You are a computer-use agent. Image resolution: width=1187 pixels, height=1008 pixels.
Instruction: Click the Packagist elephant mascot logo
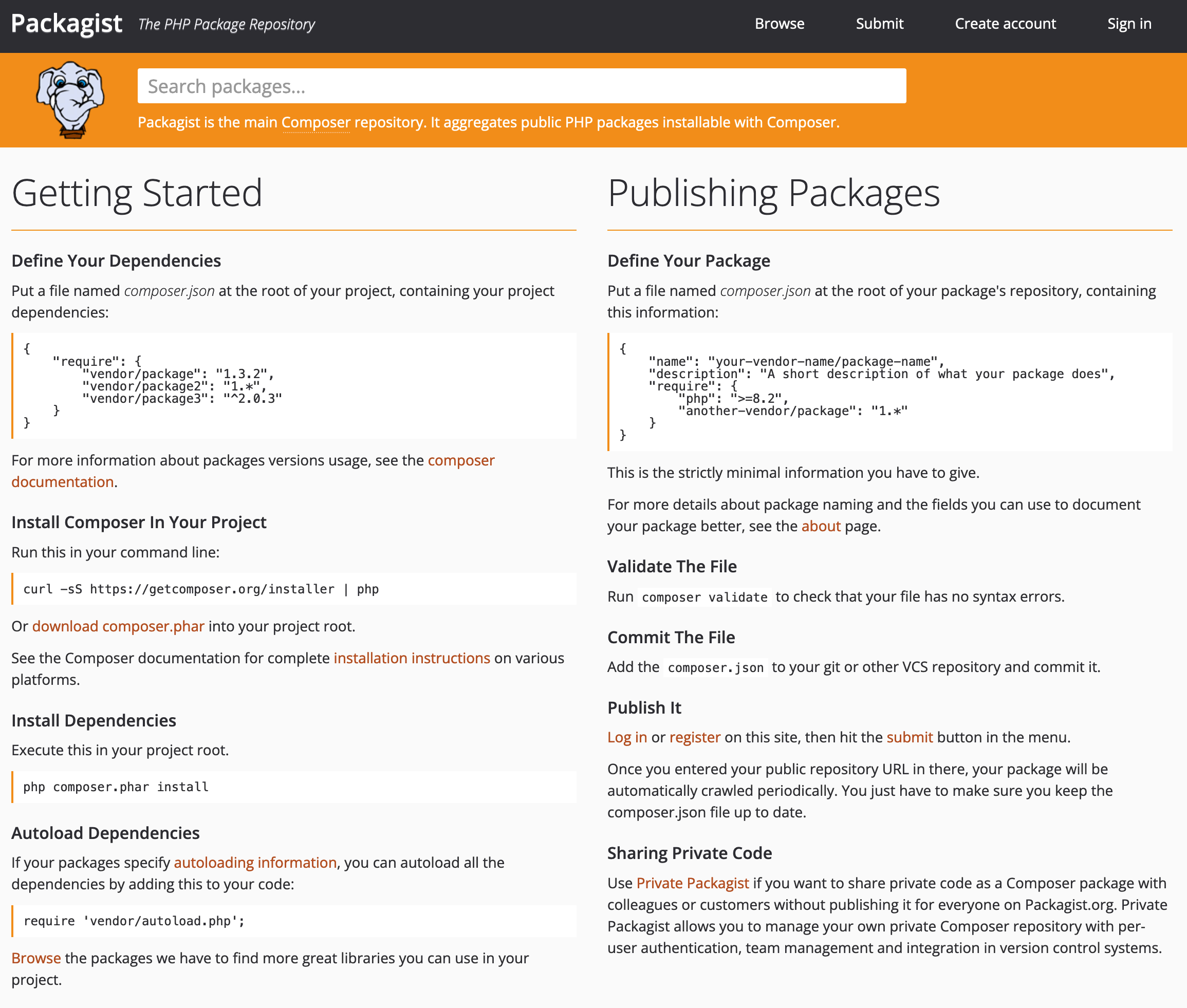coord(70,100)
